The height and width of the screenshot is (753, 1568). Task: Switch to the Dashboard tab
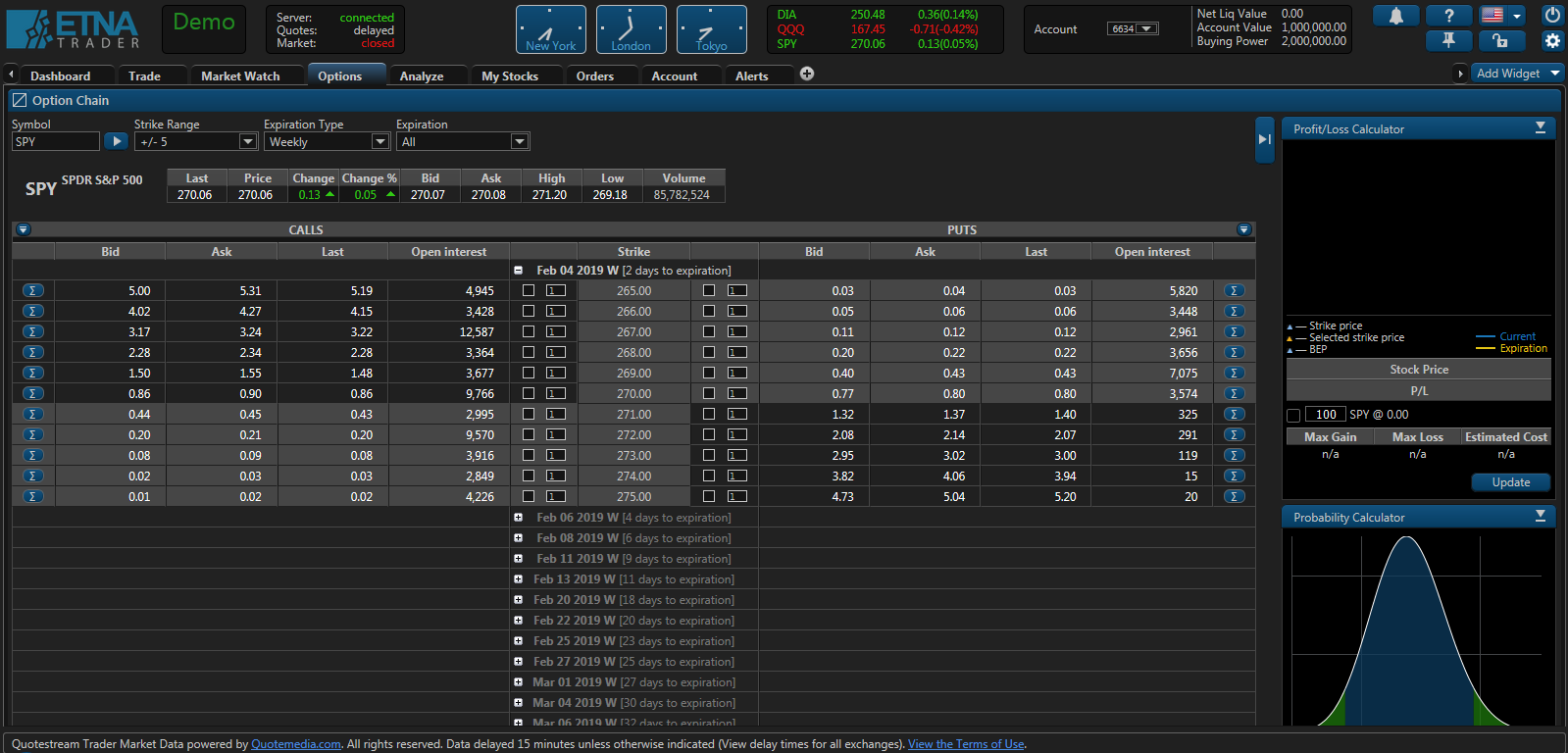tap(60, 75)
